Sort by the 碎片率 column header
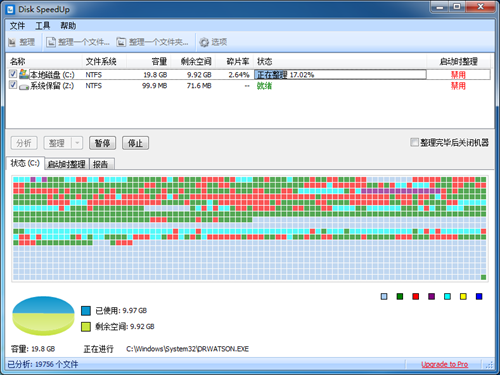This screenshot has width=500, height=375. coord(235,62)
